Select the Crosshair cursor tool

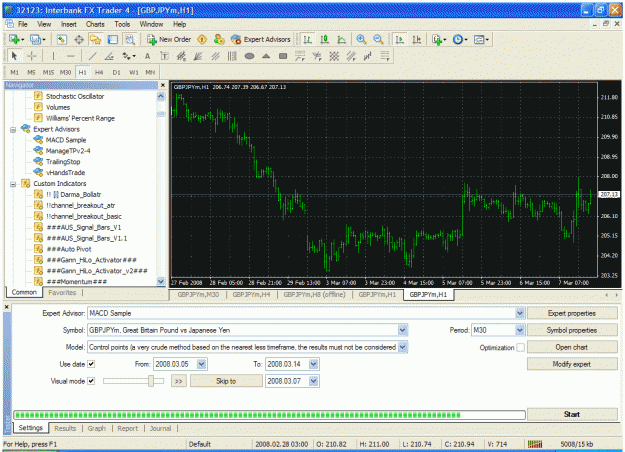point(31,56)
